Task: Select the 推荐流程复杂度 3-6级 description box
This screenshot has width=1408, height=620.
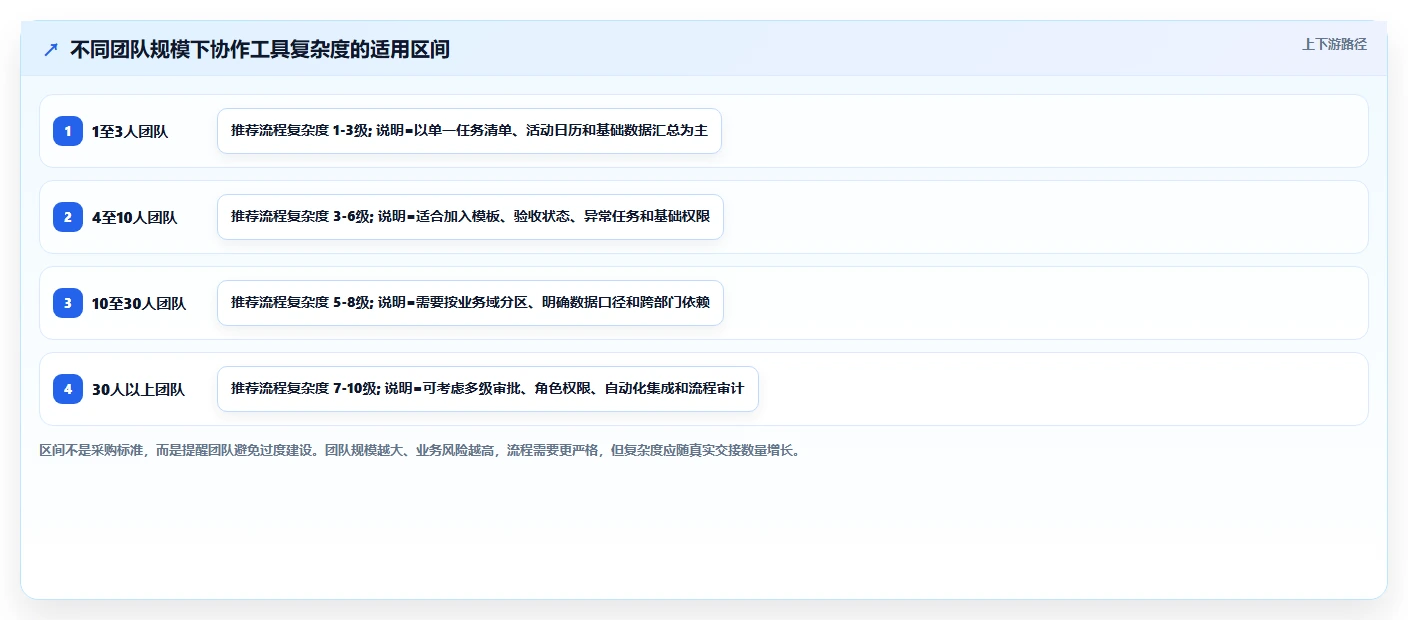Action: 470,217
